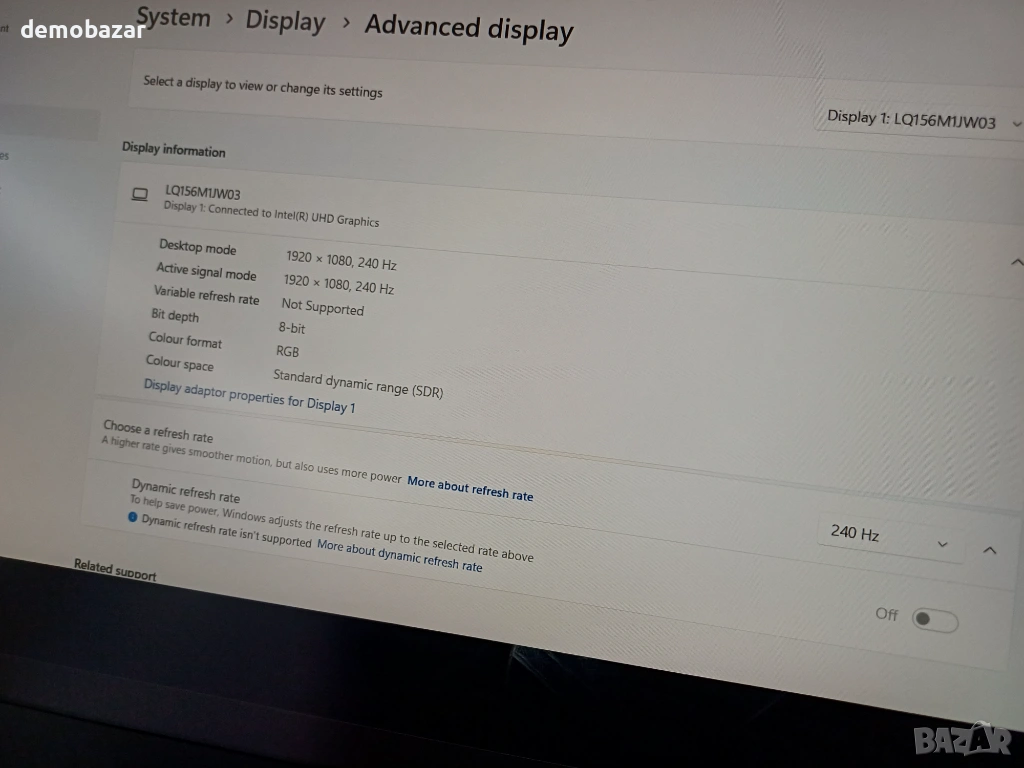Click 'Display 1: Connected to Intel(R) UHD Graphics'
This screenshot has height=768, width=1024.
271,214
